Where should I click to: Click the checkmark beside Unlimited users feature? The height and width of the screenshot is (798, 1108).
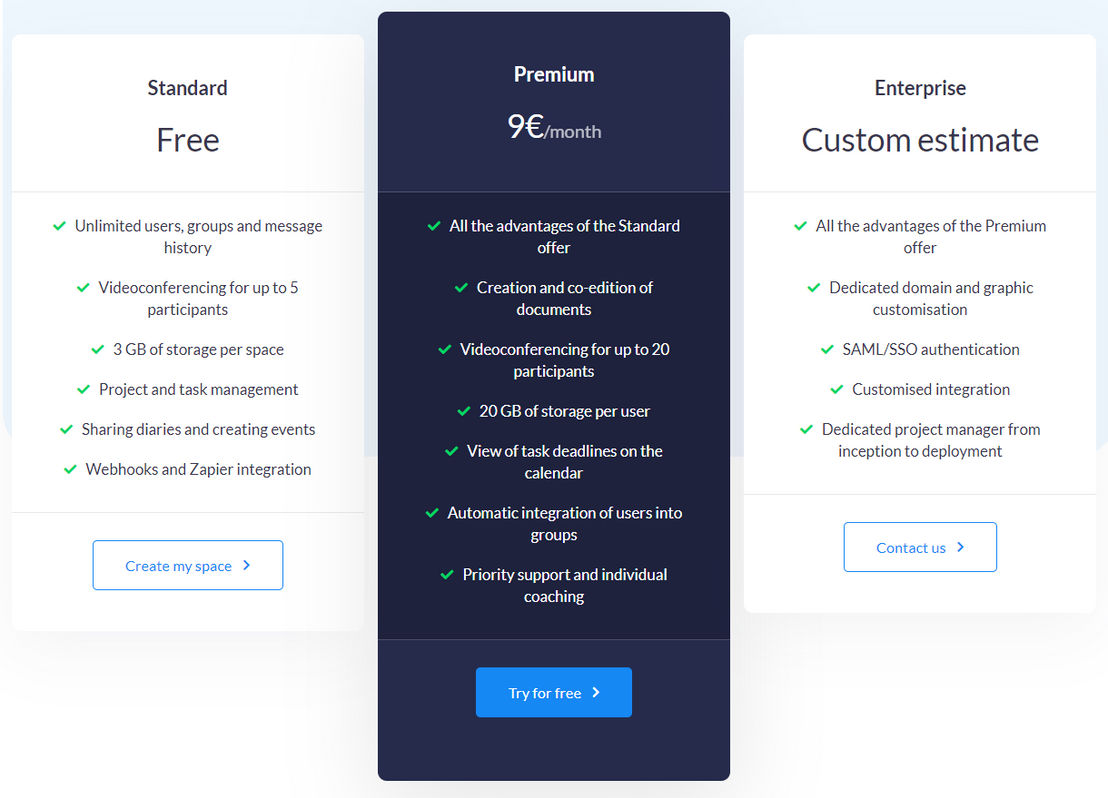[x=59, y=225]
